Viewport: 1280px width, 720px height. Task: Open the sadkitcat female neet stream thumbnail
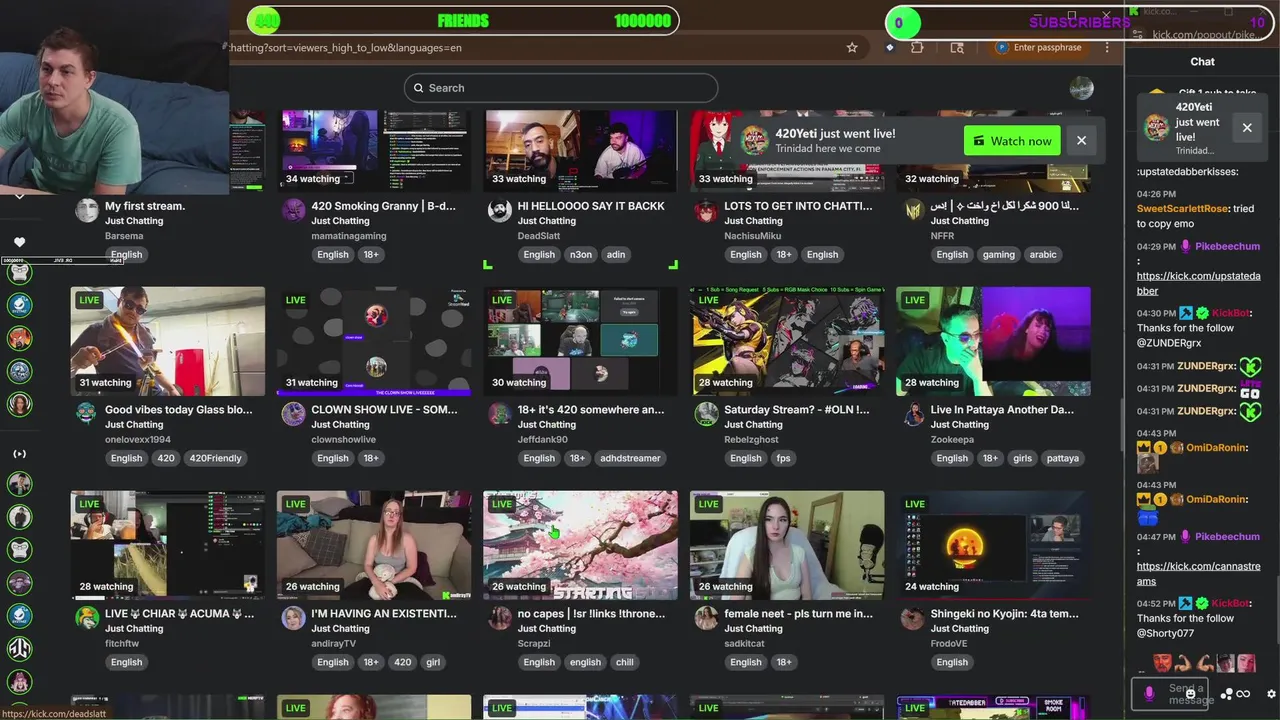(787, 545)
